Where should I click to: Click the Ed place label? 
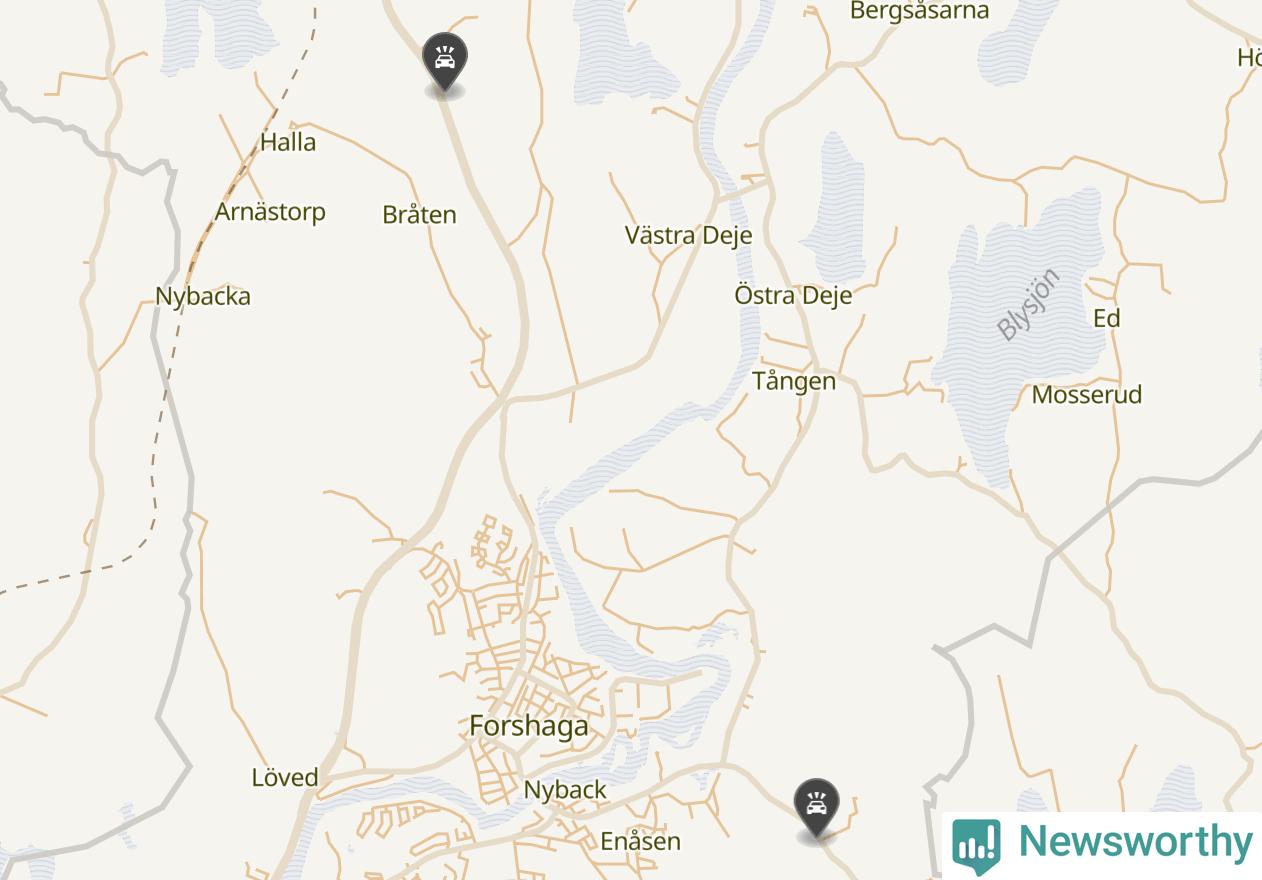[x=1106, y=318]
